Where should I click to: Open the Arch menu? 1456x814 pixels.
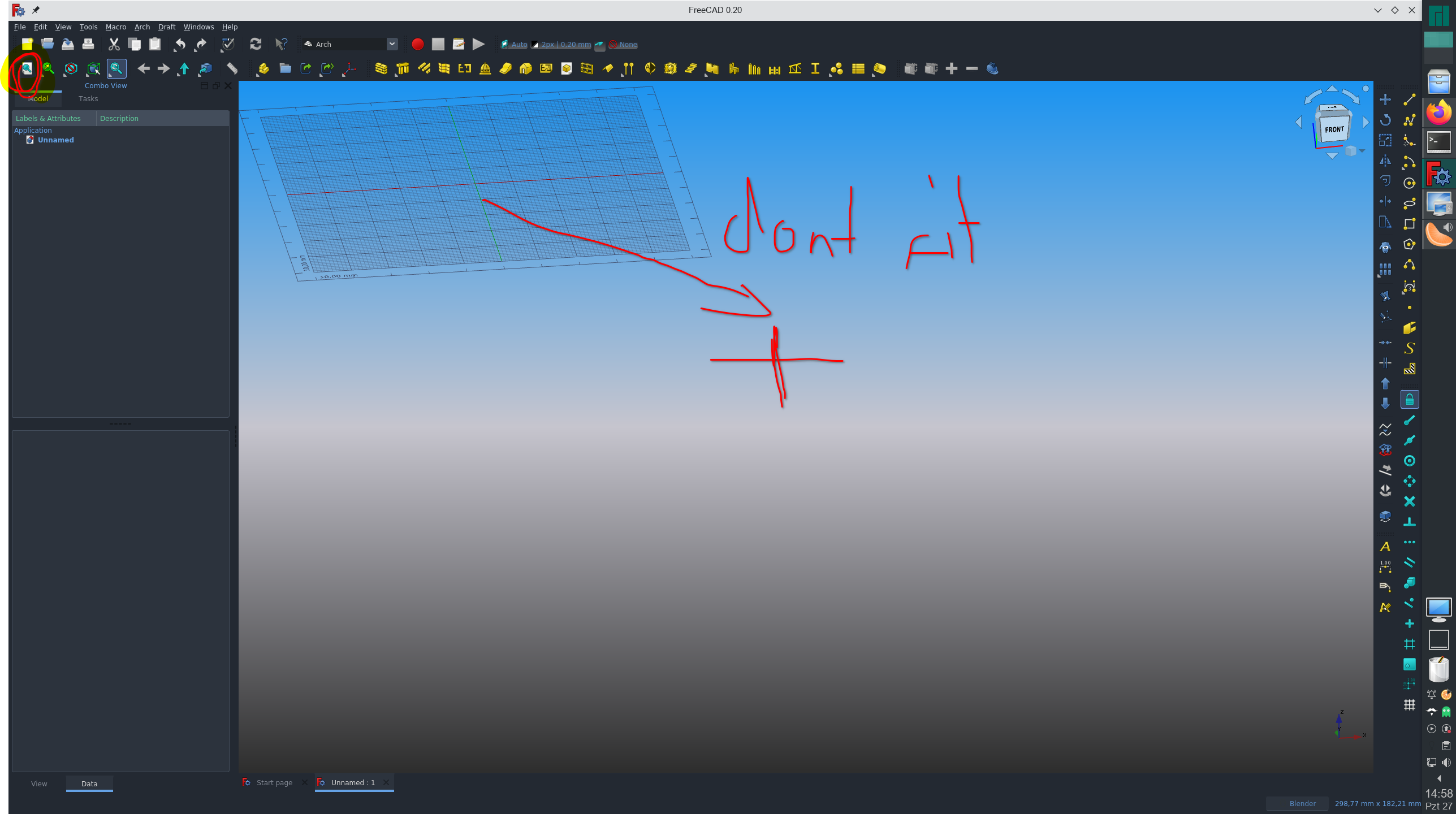point(142,27)
